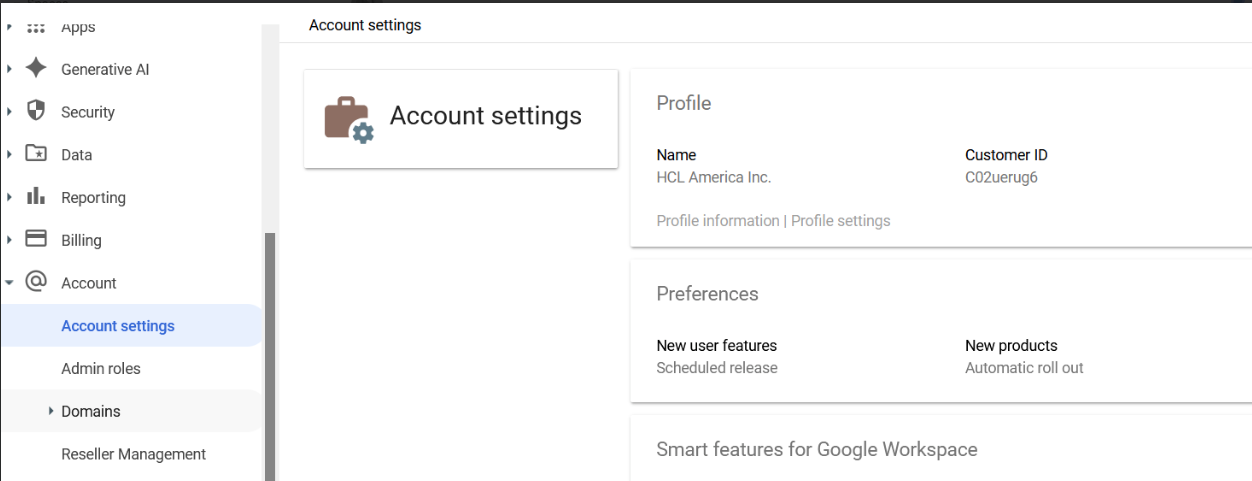Click the Apps grid icon
Viewport: 1252px width, 481px height.
click(36, 28)
